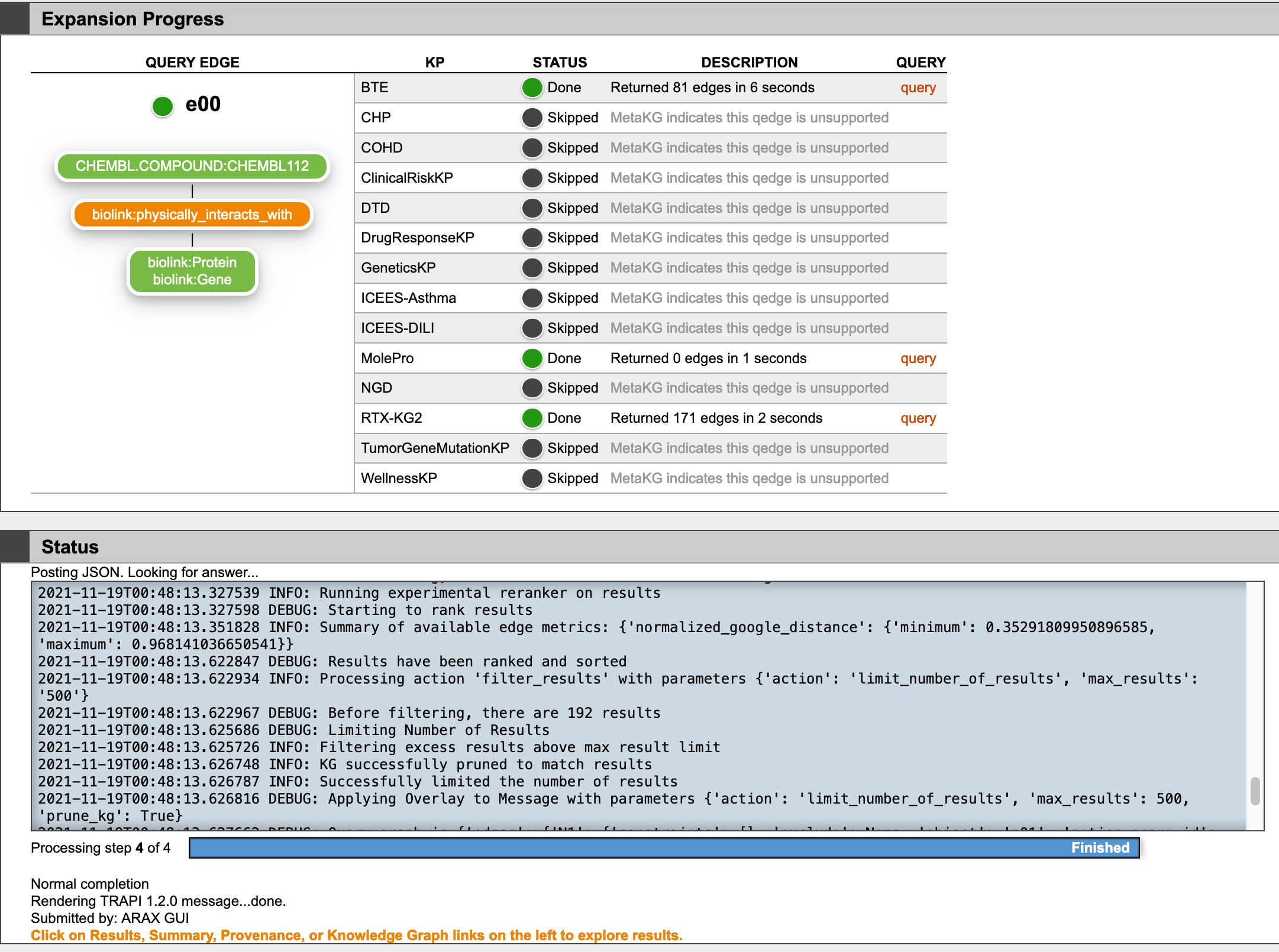The width and height of the screenshot is (1279, 952).
Task: Click the grey Skipped indicator for CHP
Action: tap(532, 118)
